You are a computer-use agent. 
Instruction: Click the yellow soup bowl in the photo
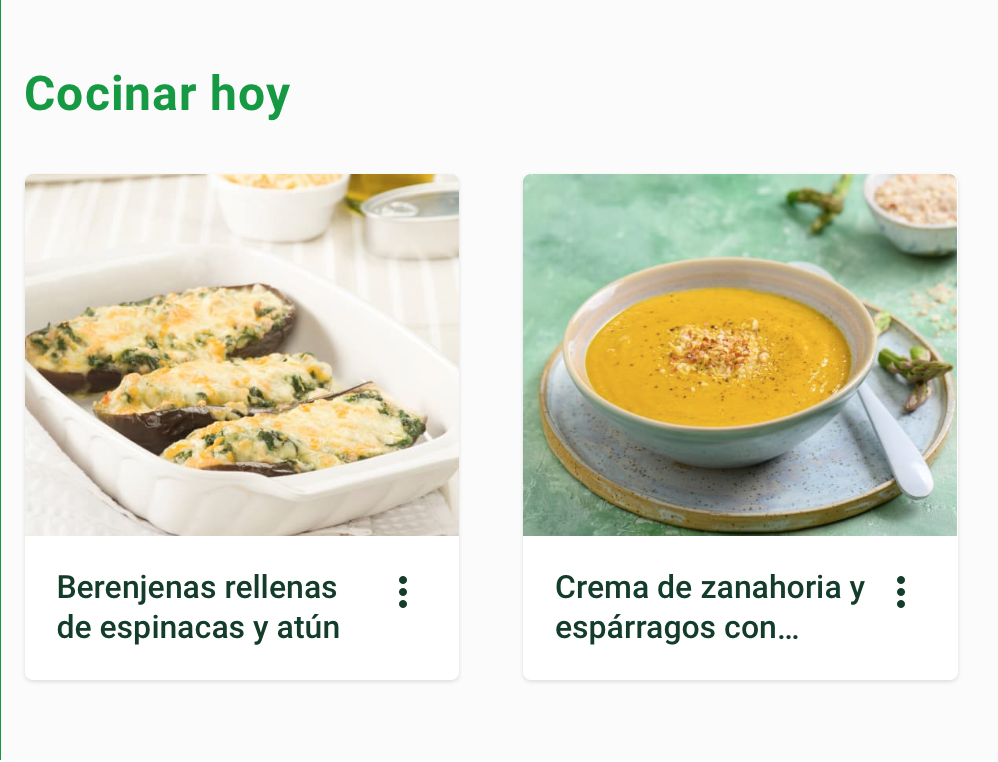(x=719, y=360)
